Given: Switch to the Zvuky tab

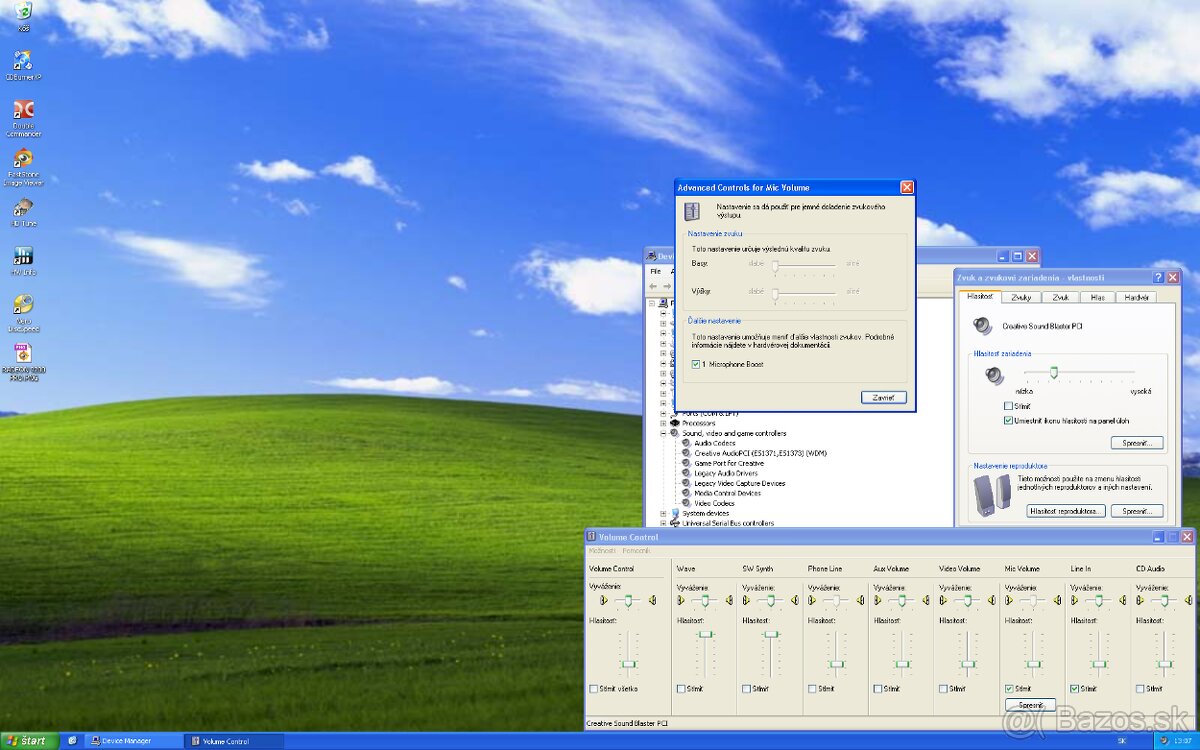Looking at the screenshot, I should point(1021,297).
